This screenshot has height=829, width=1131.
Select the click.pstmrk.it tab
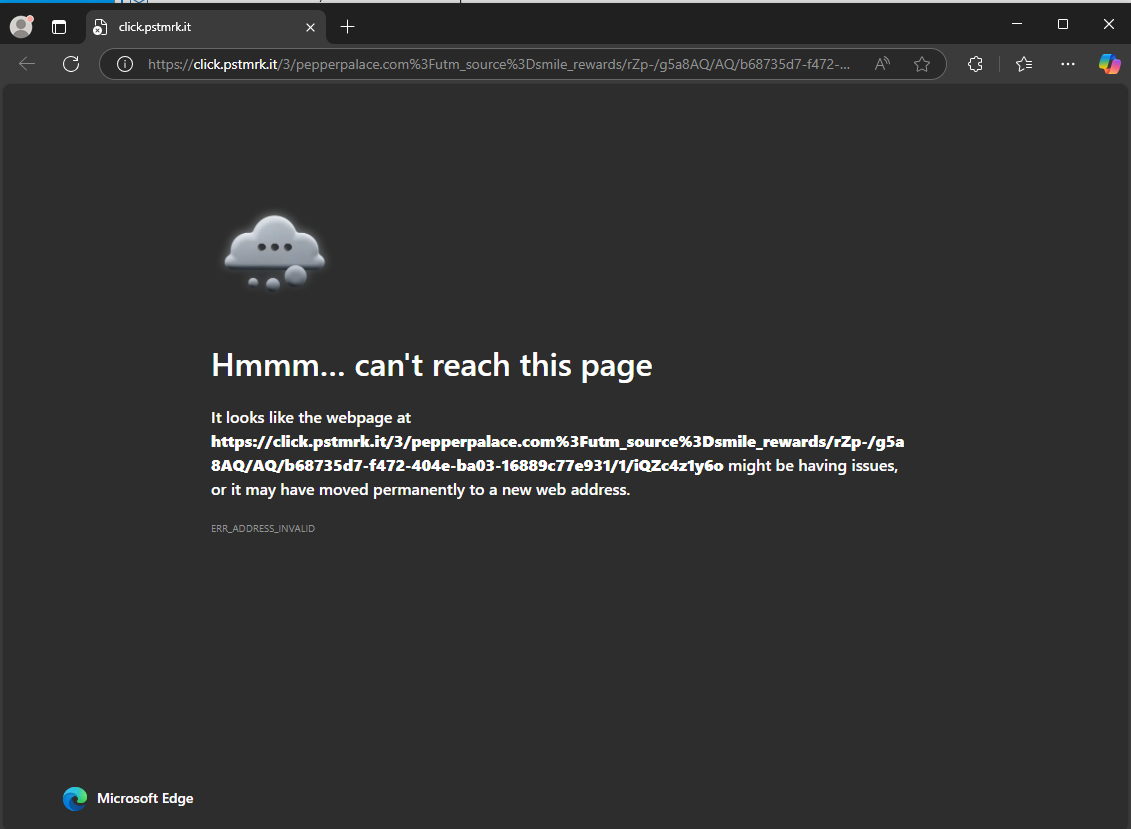pyautogui.click(x=205, y=27)
